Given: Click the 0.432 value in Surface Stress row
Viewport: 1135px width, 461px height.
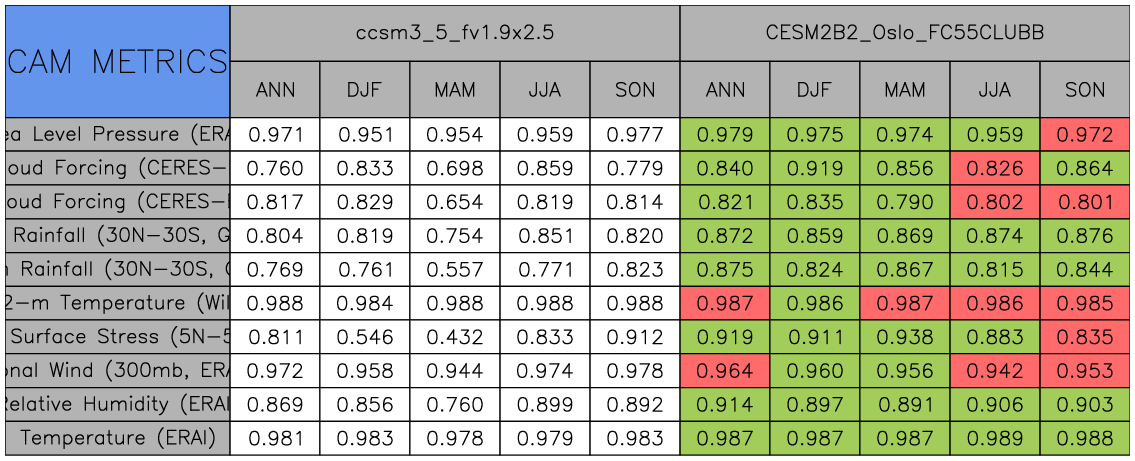Looking at the screenshot, I should click(455, 336).
